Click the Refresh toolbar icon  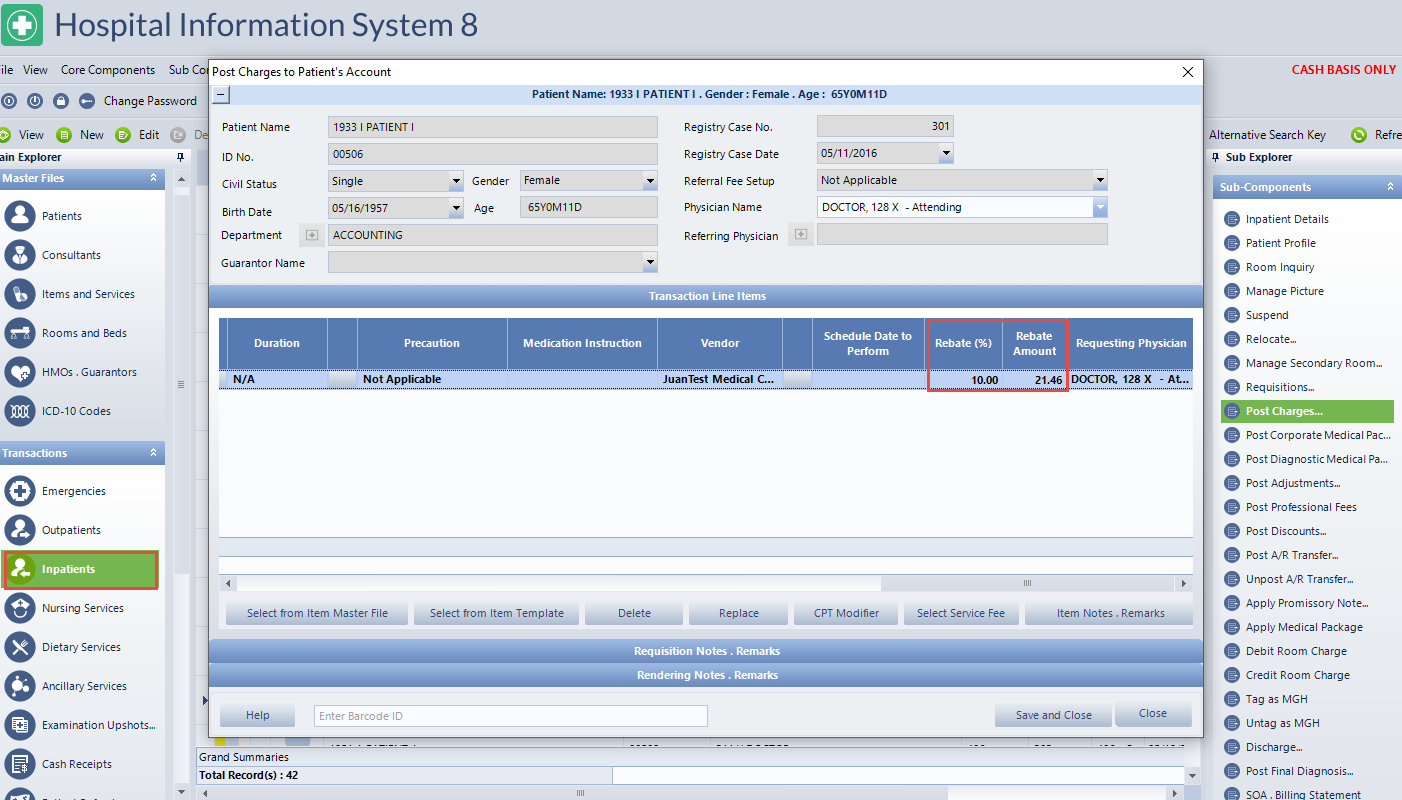[1359, 135]
